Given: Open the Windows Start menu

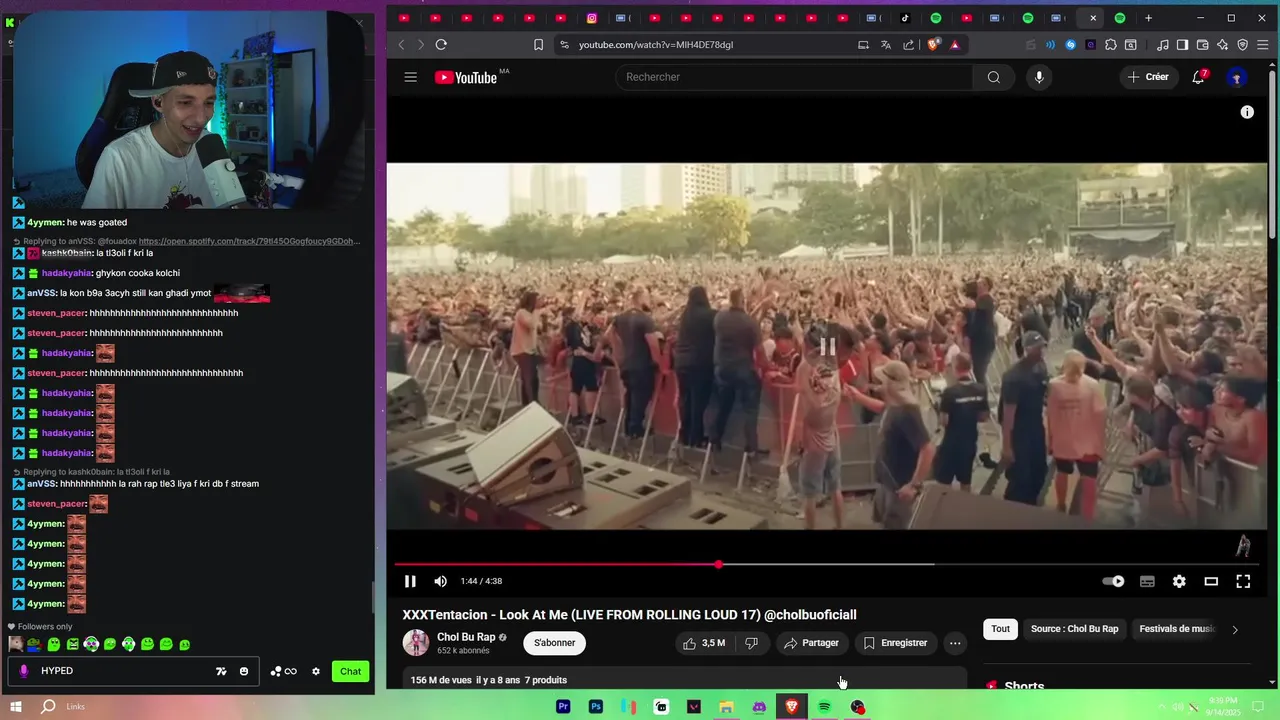Looking at the screenshot, I should coord(16,707).
